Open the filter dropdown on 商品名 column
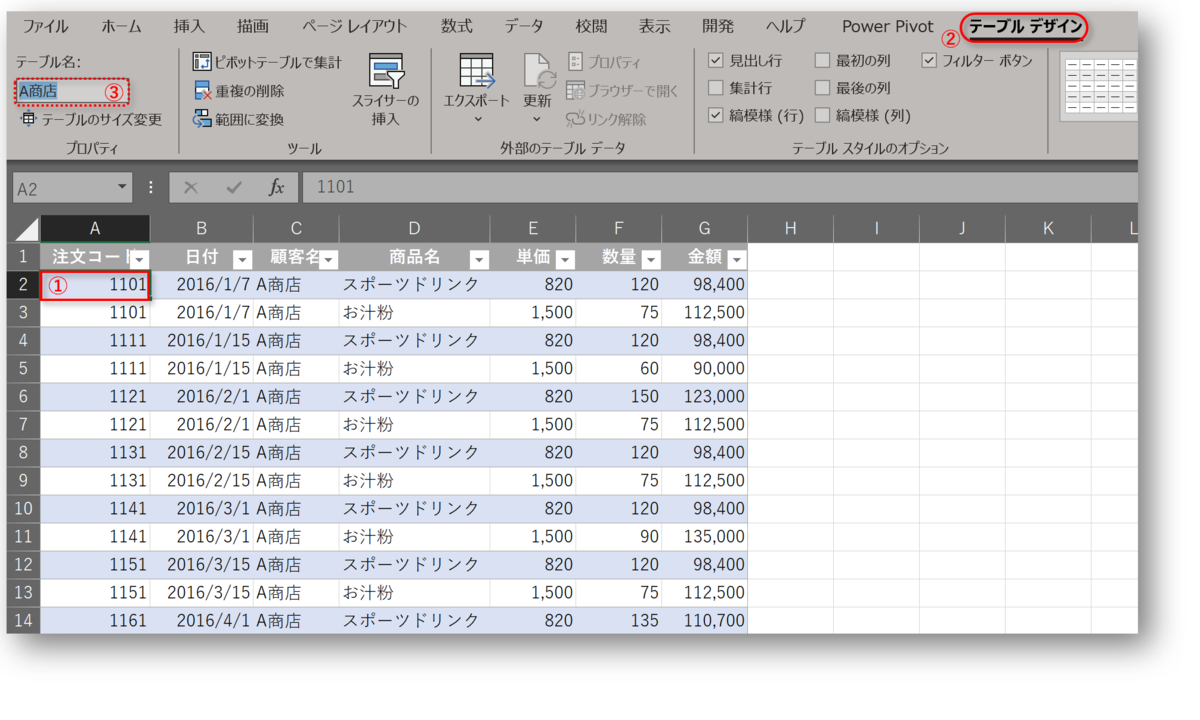This screenshot has height=720, width=1200. coord(479,258)
